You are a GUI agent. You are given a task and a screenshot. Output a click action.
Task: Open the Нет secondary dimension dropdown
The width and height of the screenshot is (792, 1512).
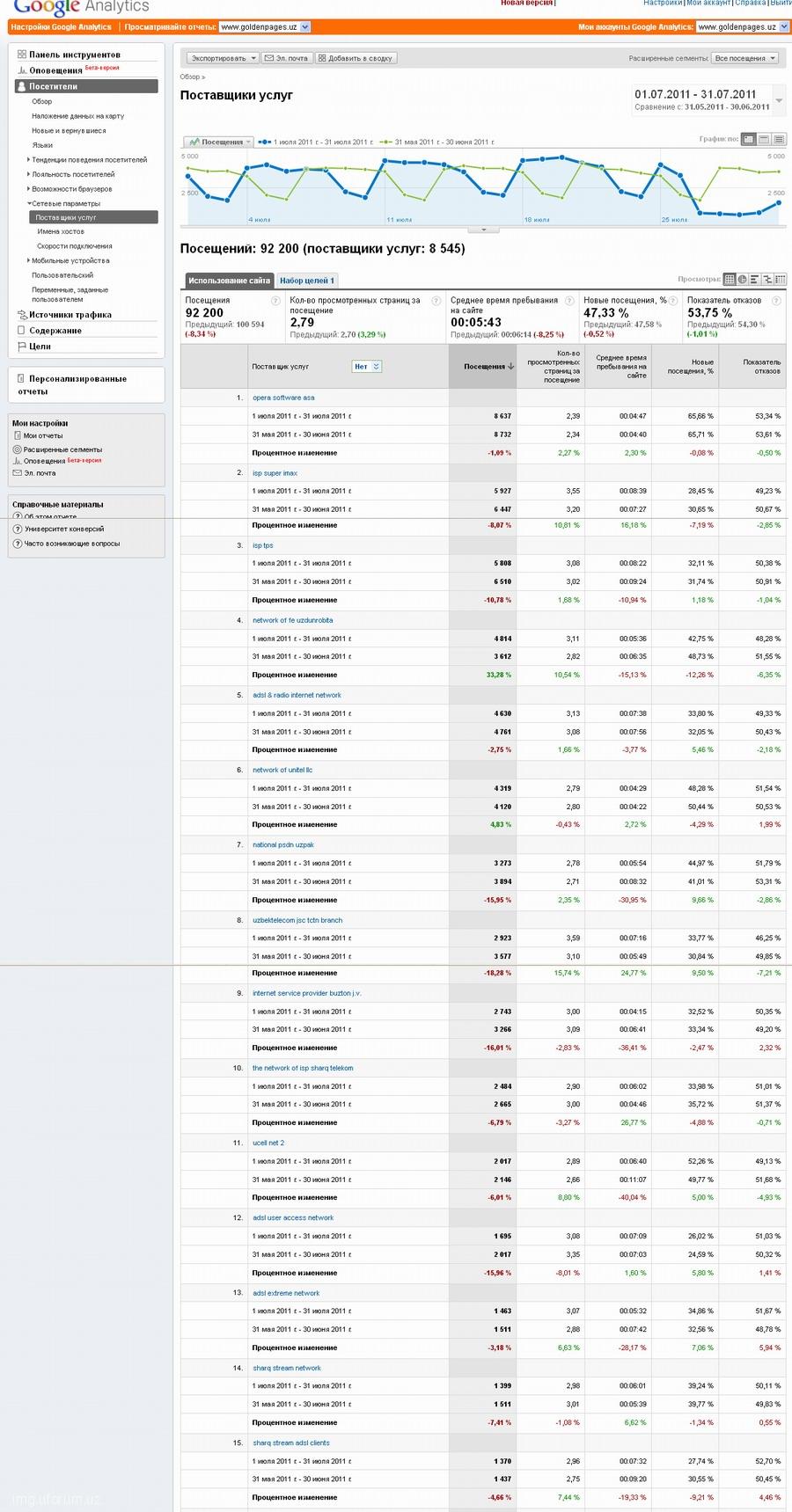point(366,367)
